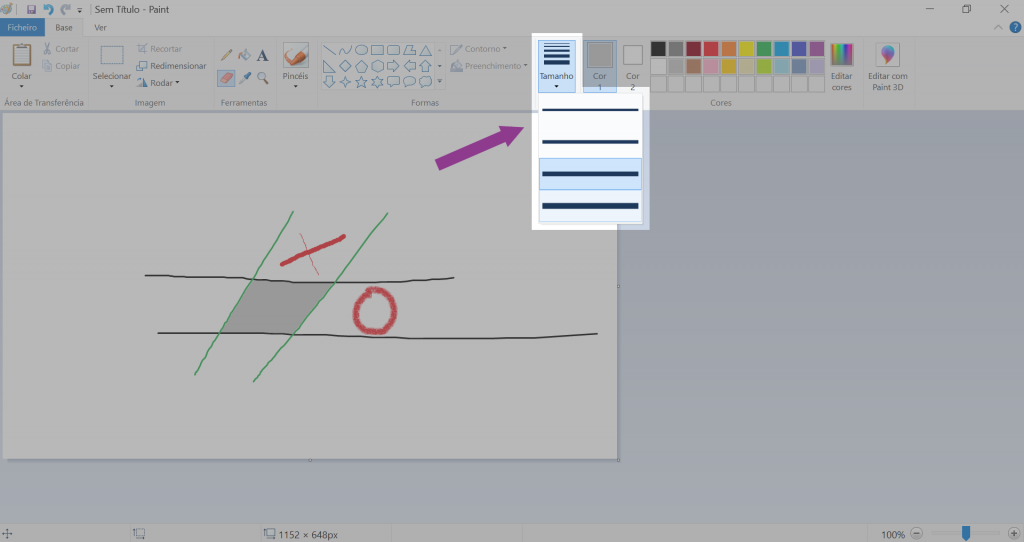Activate Cor 2 background color
This screenshot has height=542, width=1024.
point(633,66)
